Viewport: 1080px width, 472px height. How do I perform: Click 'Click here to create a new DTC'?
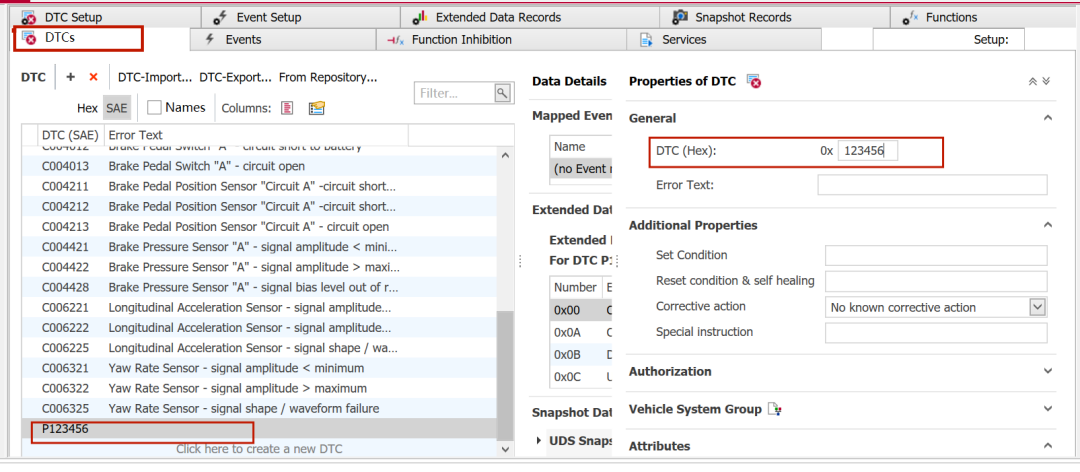pyautogui.click(x=259, y=449)
